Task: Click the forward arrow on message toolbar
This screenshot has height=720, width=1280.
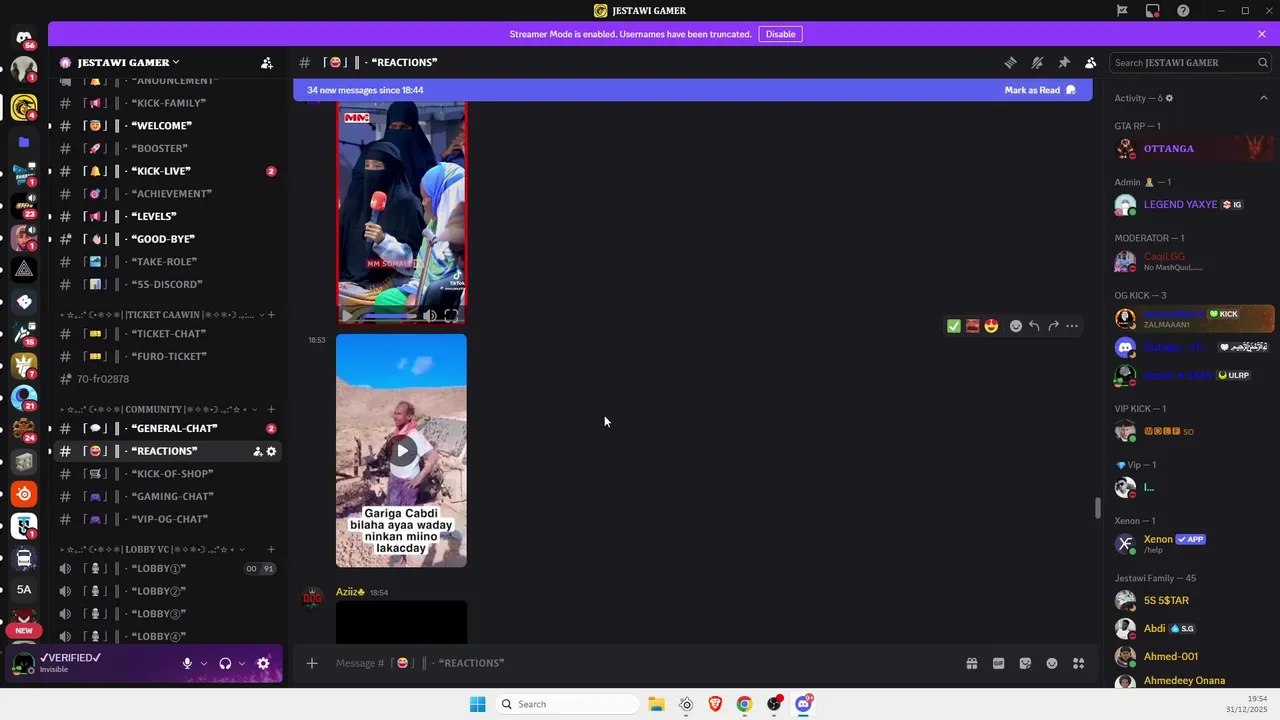Action: [x=1053, y=326]
